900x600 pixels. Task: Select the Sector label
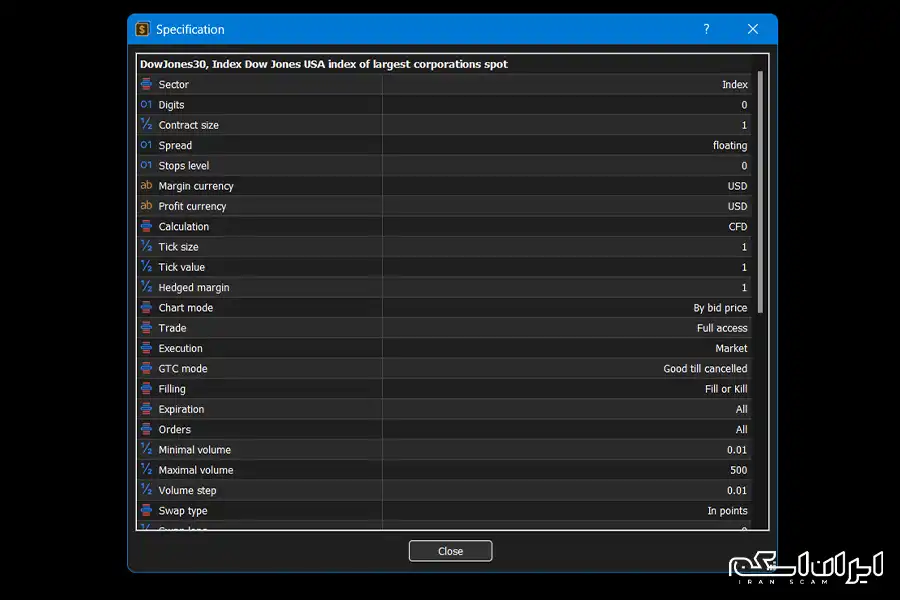173,84
